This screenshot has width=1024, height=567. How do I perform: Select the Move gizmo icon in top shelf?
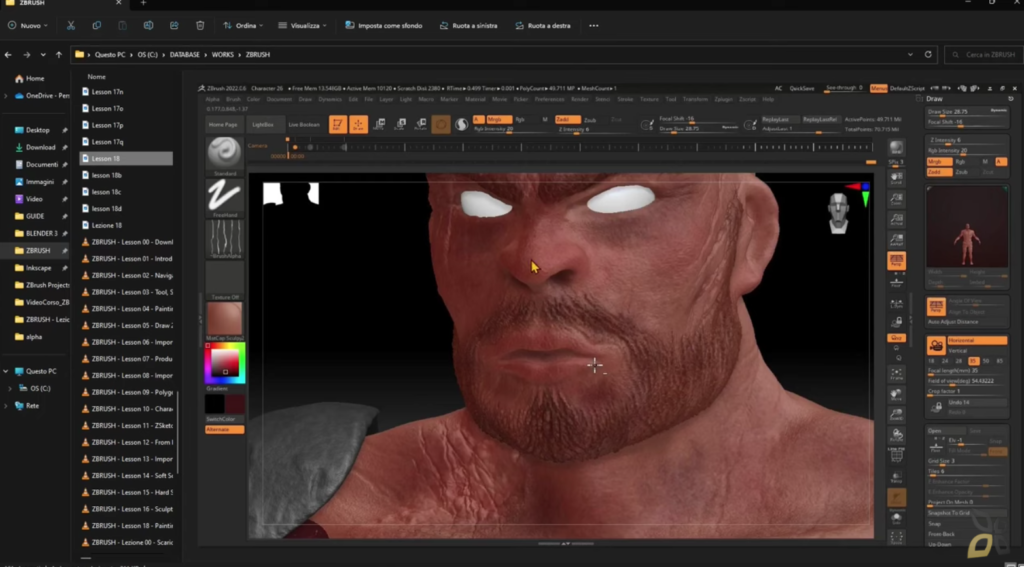[x=379, y=124]
